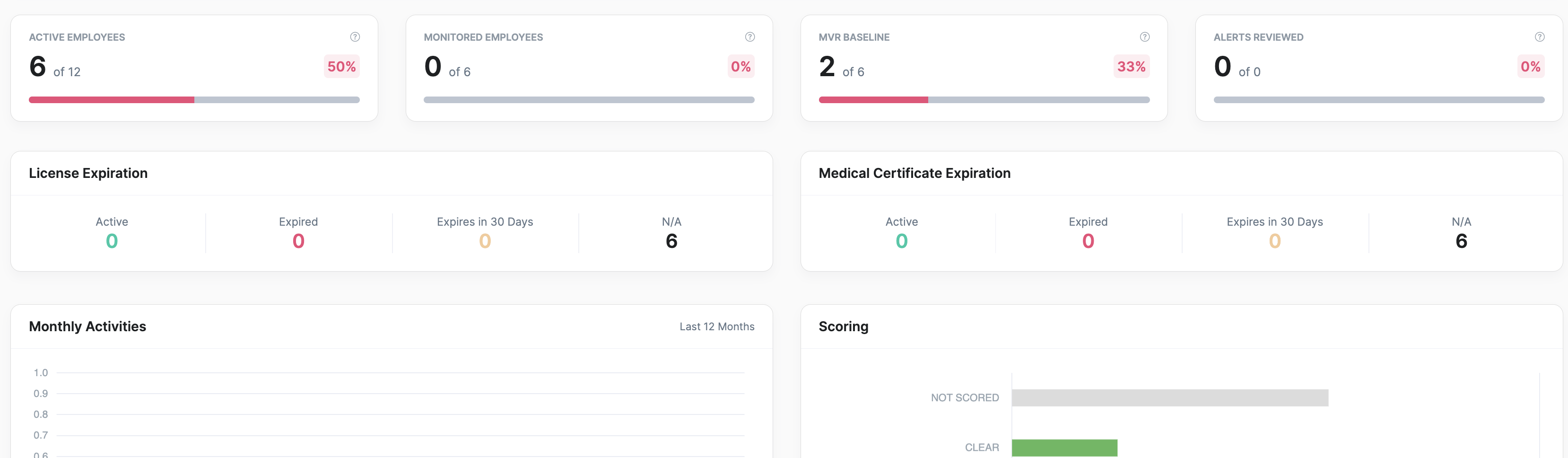This screenshot has width=1568, height=458.
Task: Select the Active Employees 50% badge
Action: coord(341,66)
